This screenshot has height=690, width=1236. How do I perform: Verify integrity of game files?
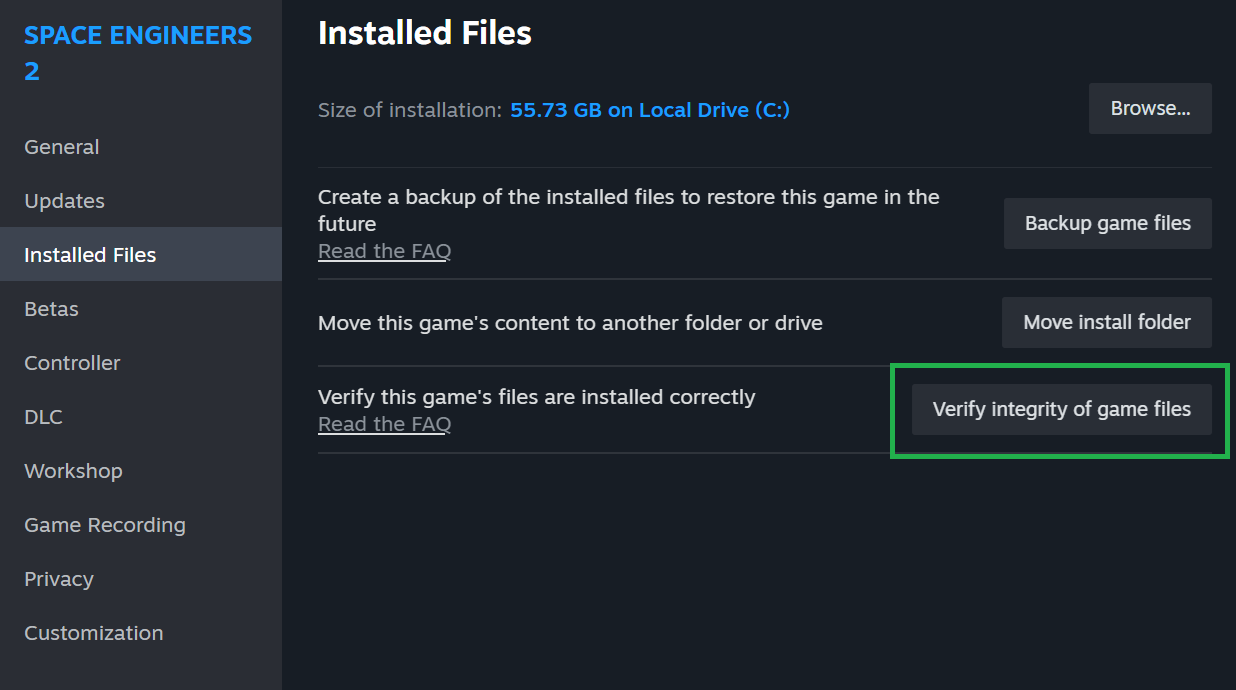coord(1062,409)
